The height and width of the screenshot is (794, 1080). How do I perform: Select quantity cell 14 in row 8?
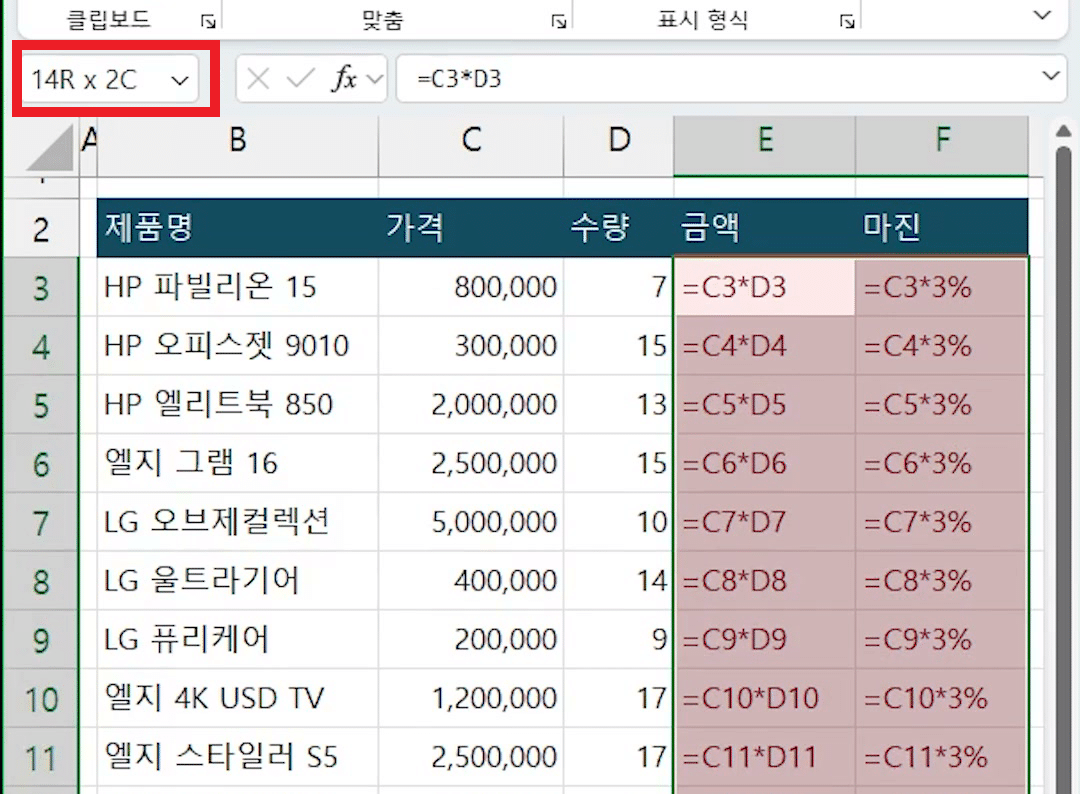[x=619, y=581]
